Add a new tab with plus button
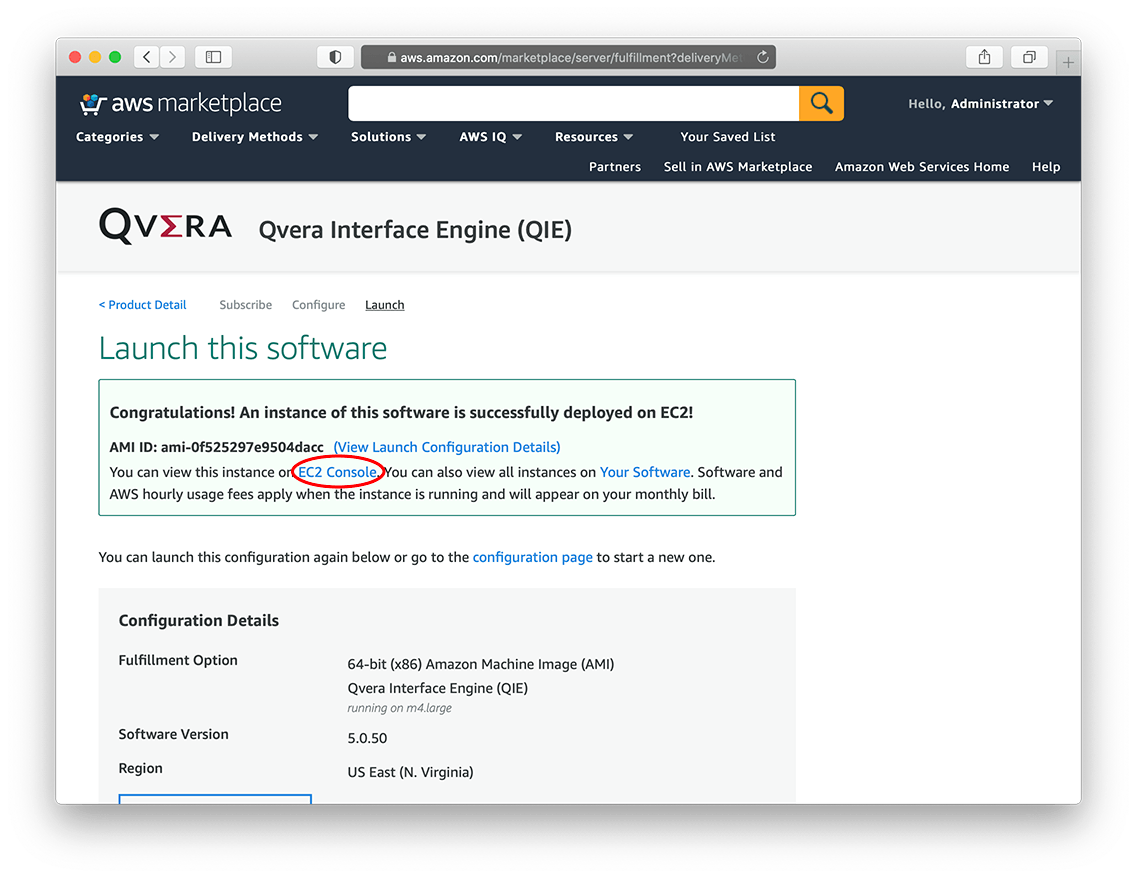This screenshot has width=1137, height=878. pos(1068,63)
